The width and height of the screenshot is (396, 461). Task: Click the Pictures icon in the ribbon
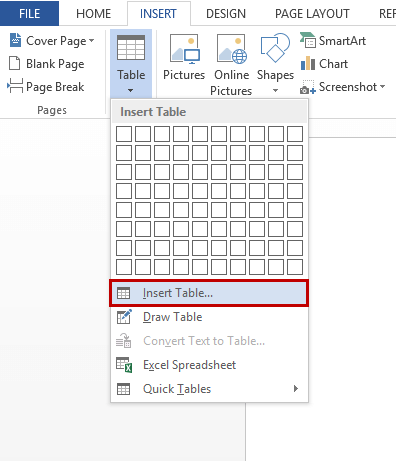tap(185, 49)
